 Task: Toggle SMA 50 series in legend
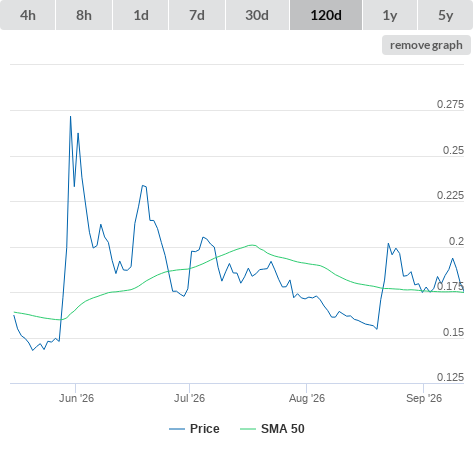pyautogui.click(x=283, y=429)
